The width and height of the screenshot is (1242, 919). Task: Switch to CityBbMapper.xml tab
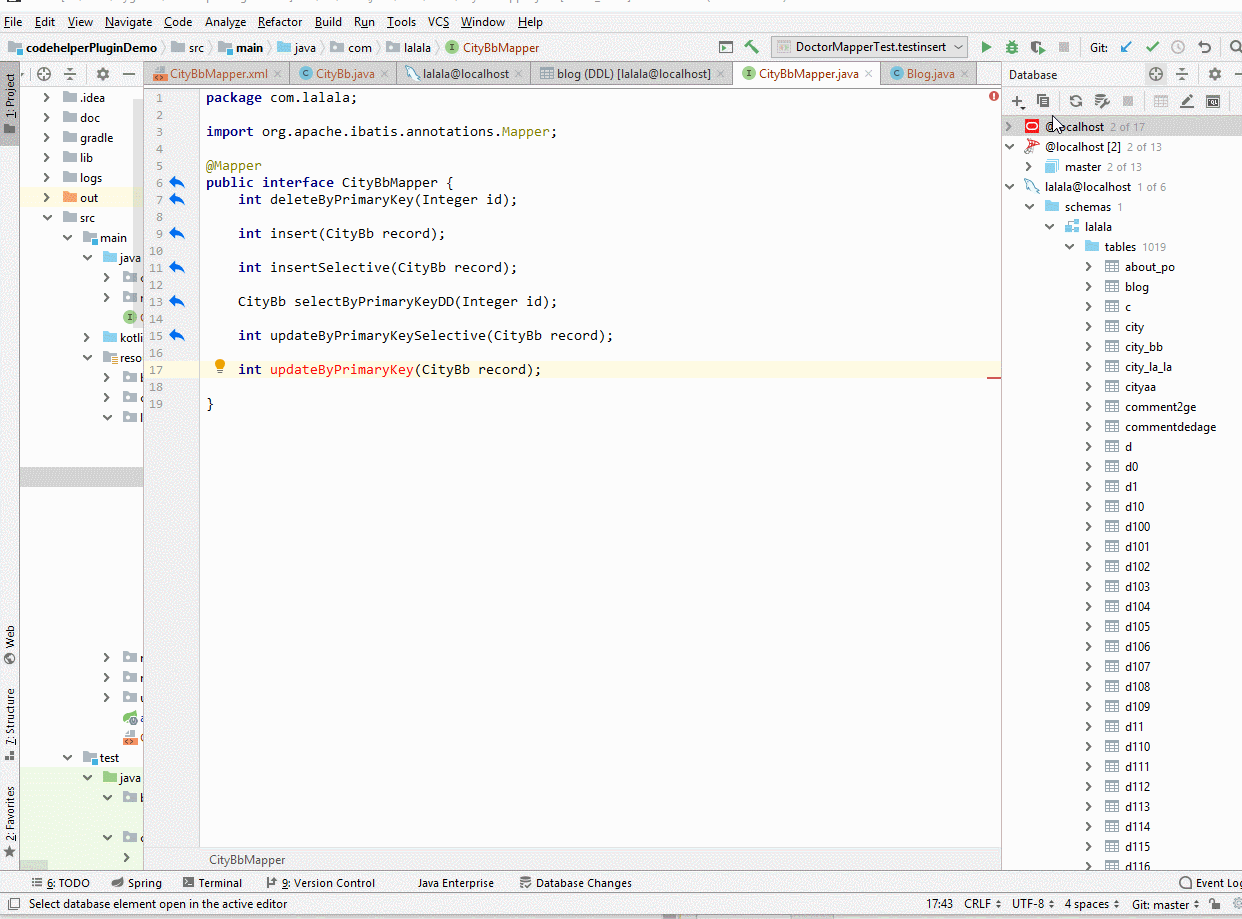pyautogui.click(x=218, y=73)
